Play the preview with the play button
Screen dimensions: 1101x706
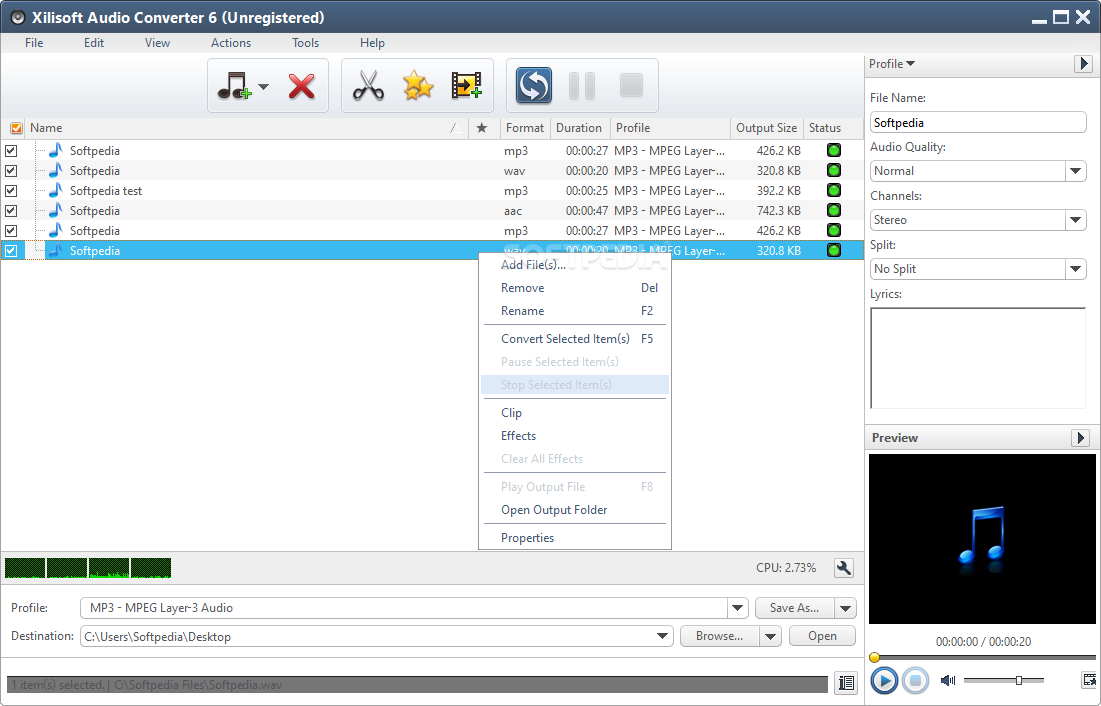884,680
